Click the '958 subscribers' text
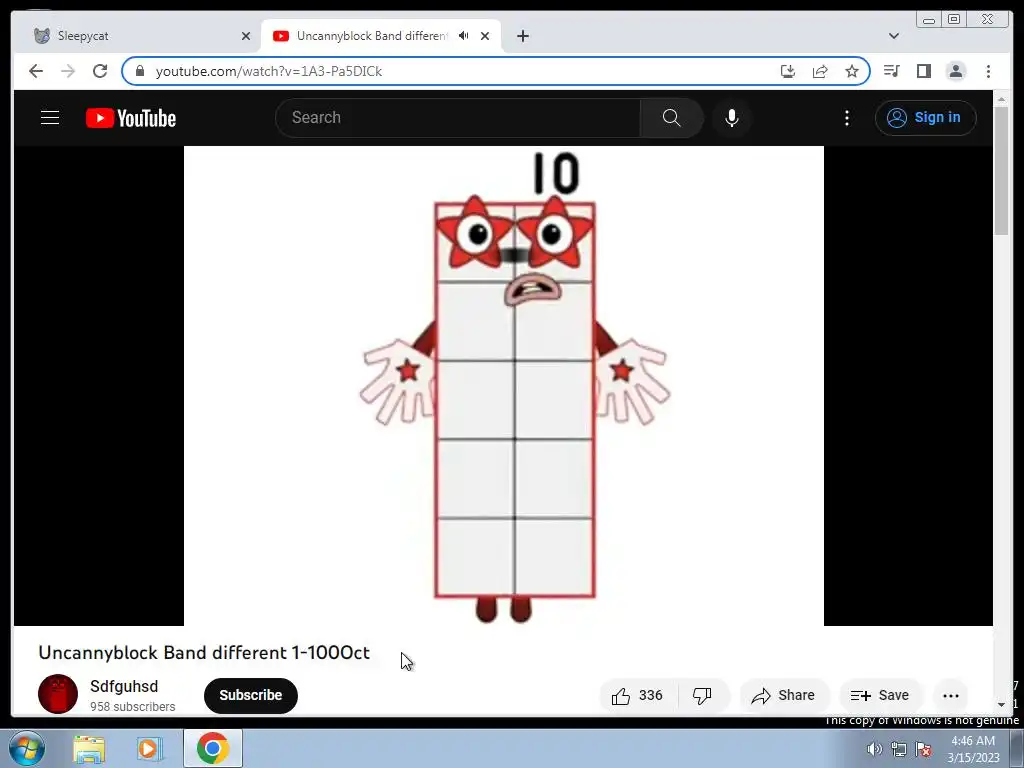The image size is (1024, 768). click(x=133, y=707)
